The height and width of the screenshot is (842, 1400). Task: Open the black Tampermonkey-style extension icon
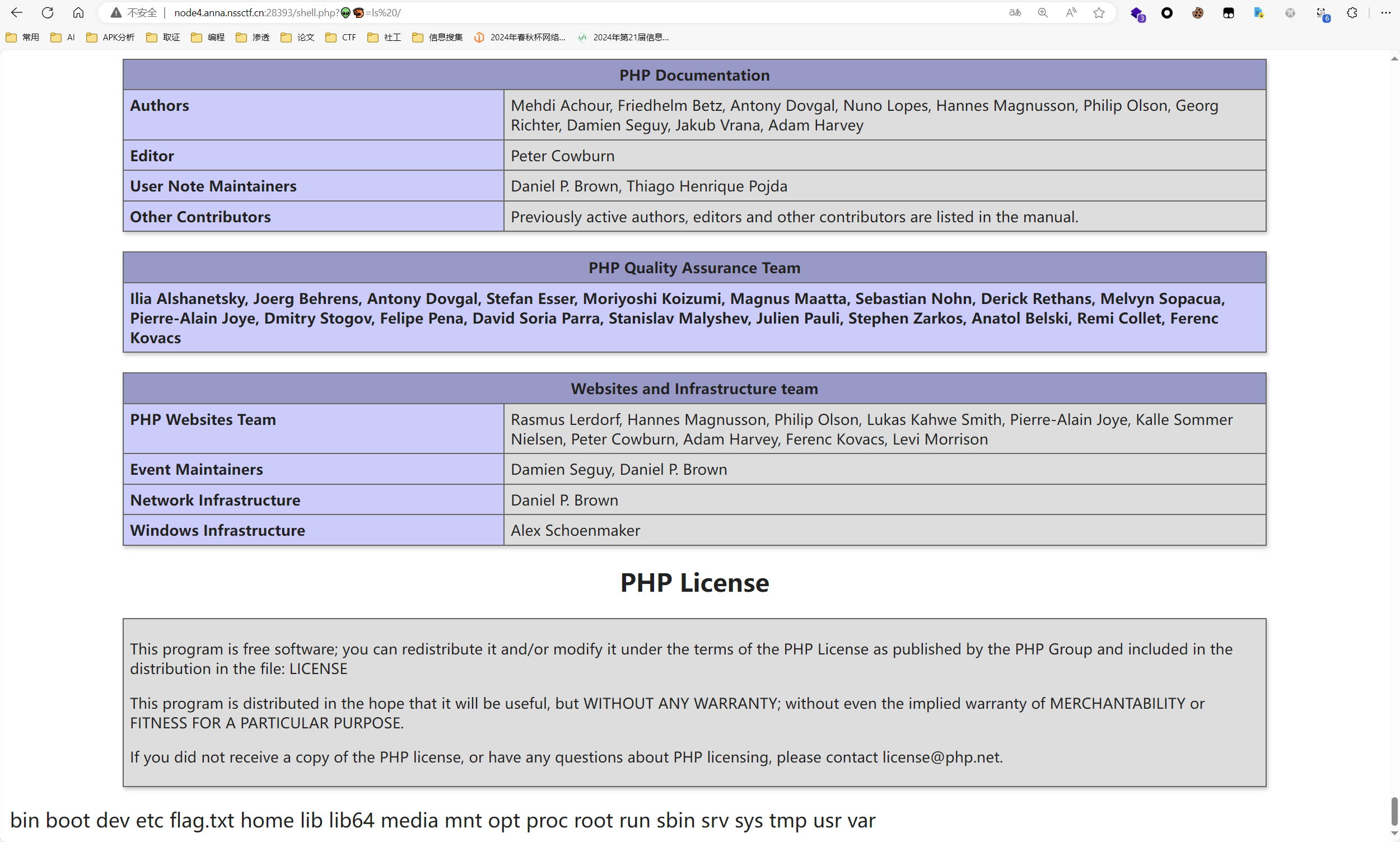(x=1229, y=12)
